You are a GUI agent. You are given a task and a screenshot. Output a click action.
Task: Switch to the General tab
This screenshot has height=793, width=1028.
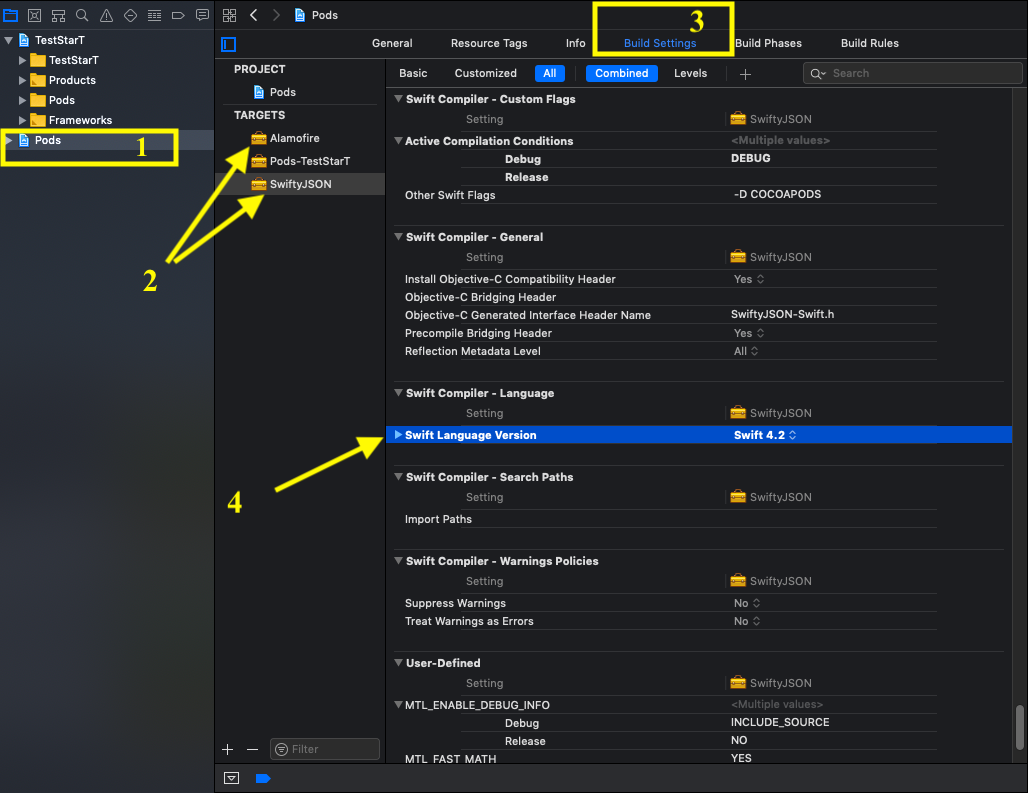tap(392, 43)
